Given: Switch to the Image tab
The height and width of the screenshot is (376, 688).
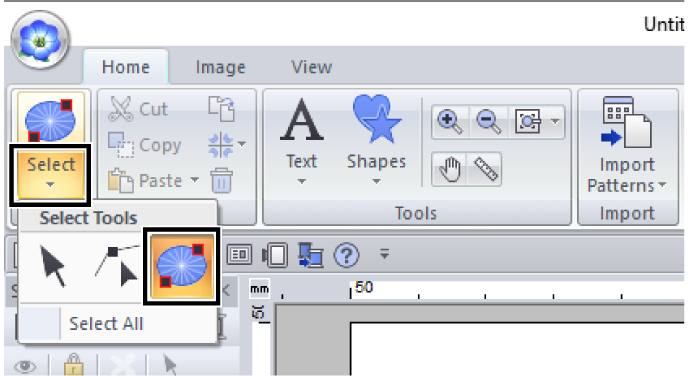Looking at the screenshot, I should click(220, 67).
